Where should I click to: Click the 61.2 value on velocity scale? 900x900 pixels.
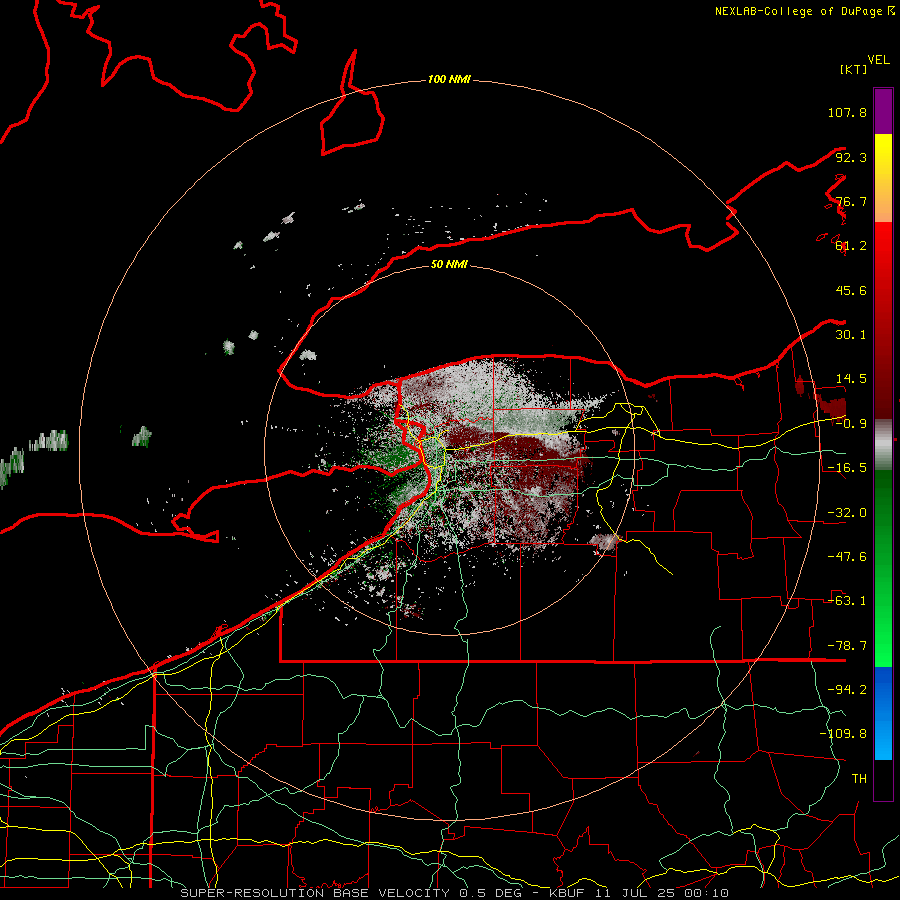click(851, 246)
